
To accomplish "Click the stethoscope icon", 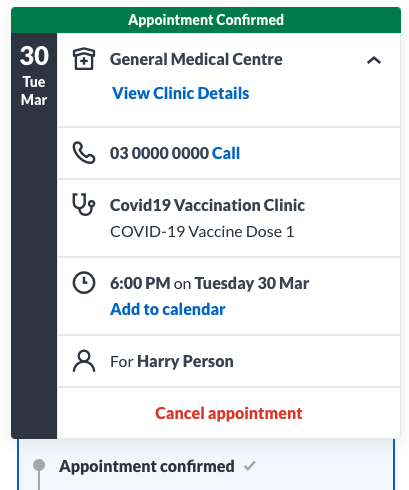I will pyautogui.click(x=84, y=205).
